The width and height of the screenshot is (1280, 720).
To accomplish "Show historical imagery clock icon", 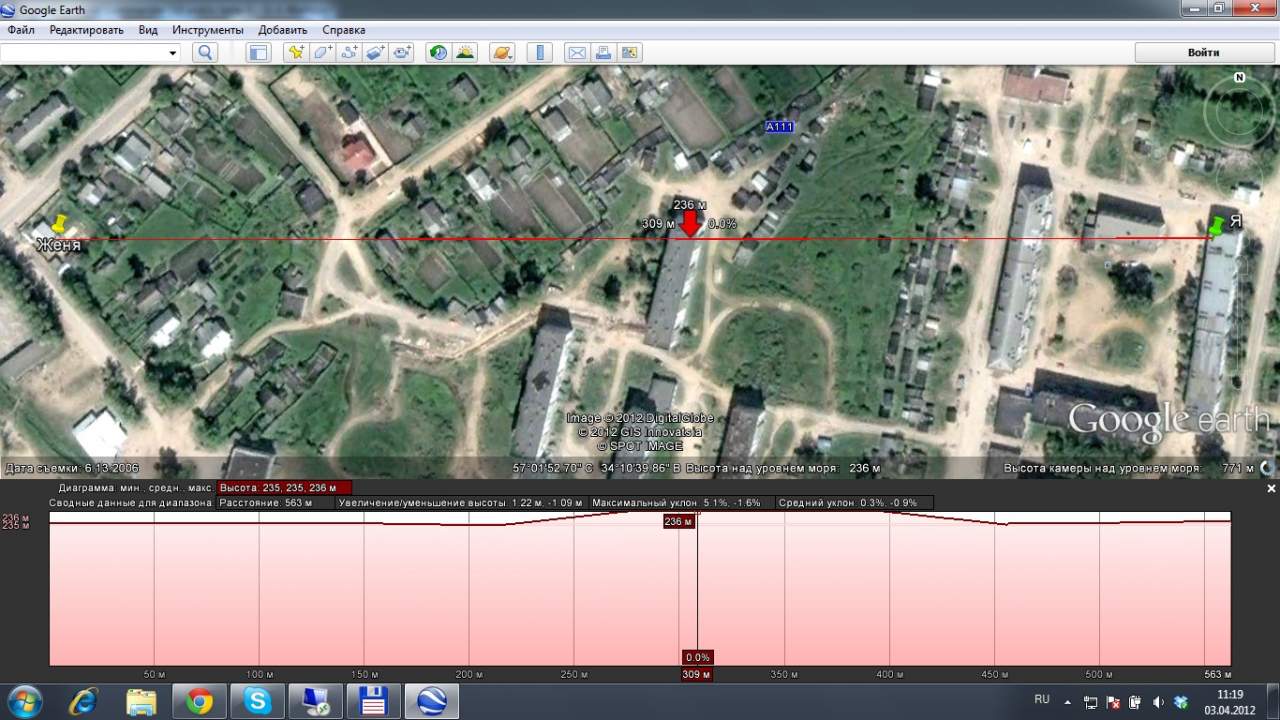I will 438,53.
